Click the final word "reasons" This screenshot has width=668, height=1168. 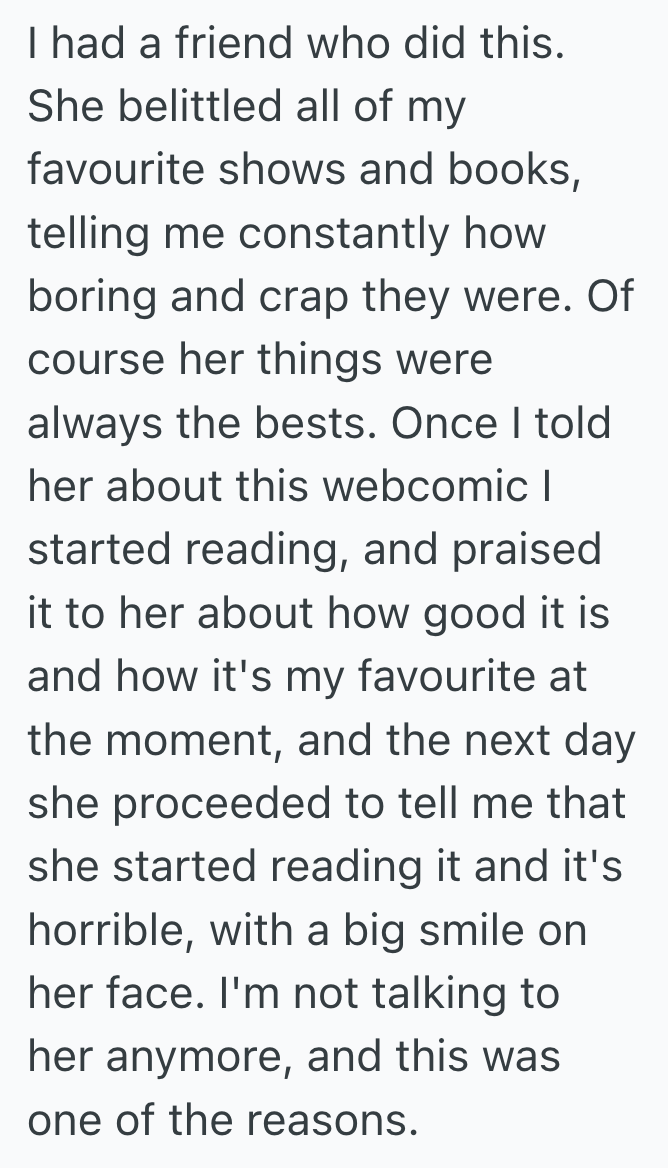(326, 1119)
